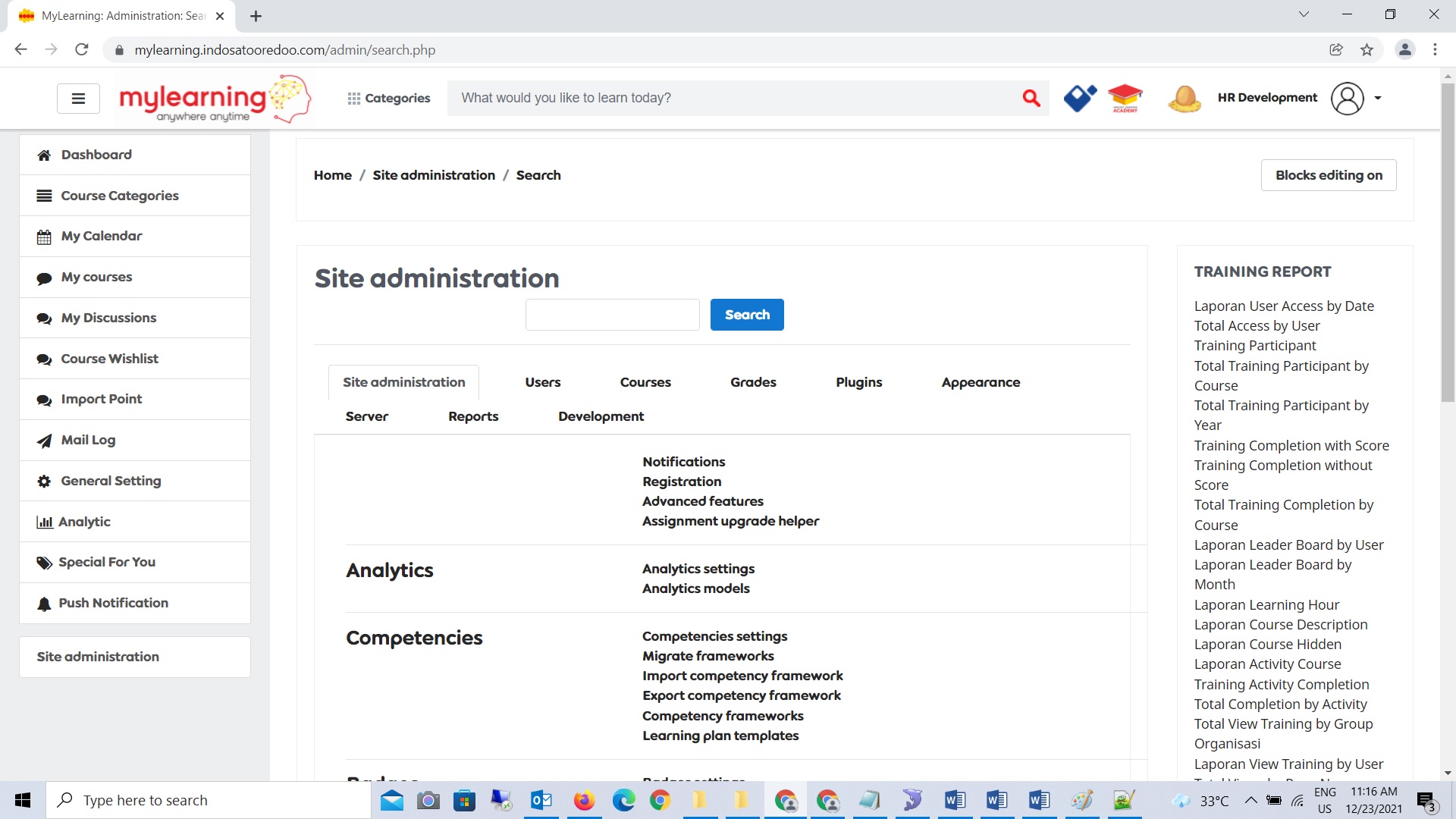Click the Analytic bar chart icon
The width and height of the screenshot is (1456, 819).
click(x=44, y=521)
